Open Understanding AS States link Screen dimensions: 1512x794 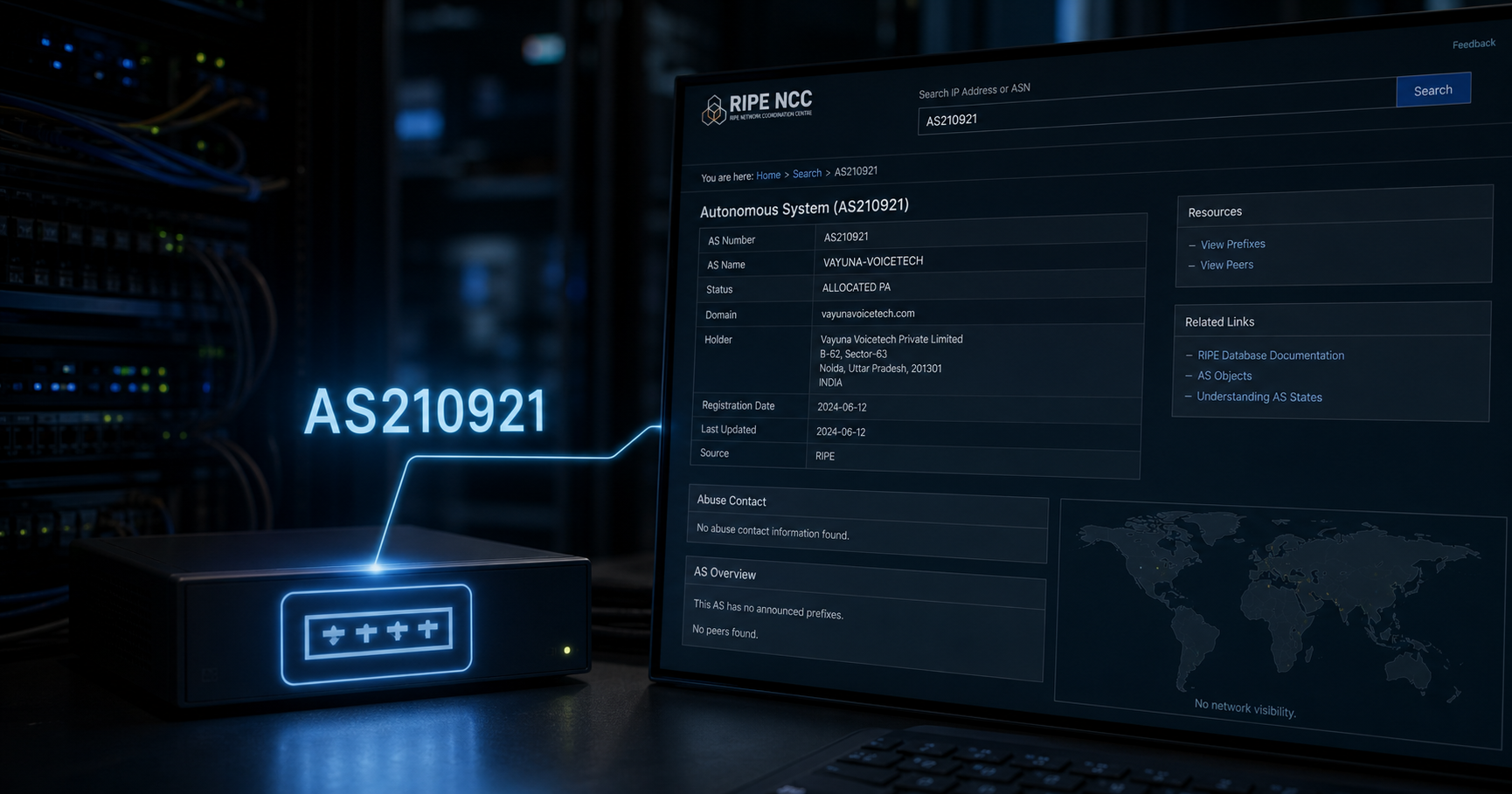click(1259, 397)
